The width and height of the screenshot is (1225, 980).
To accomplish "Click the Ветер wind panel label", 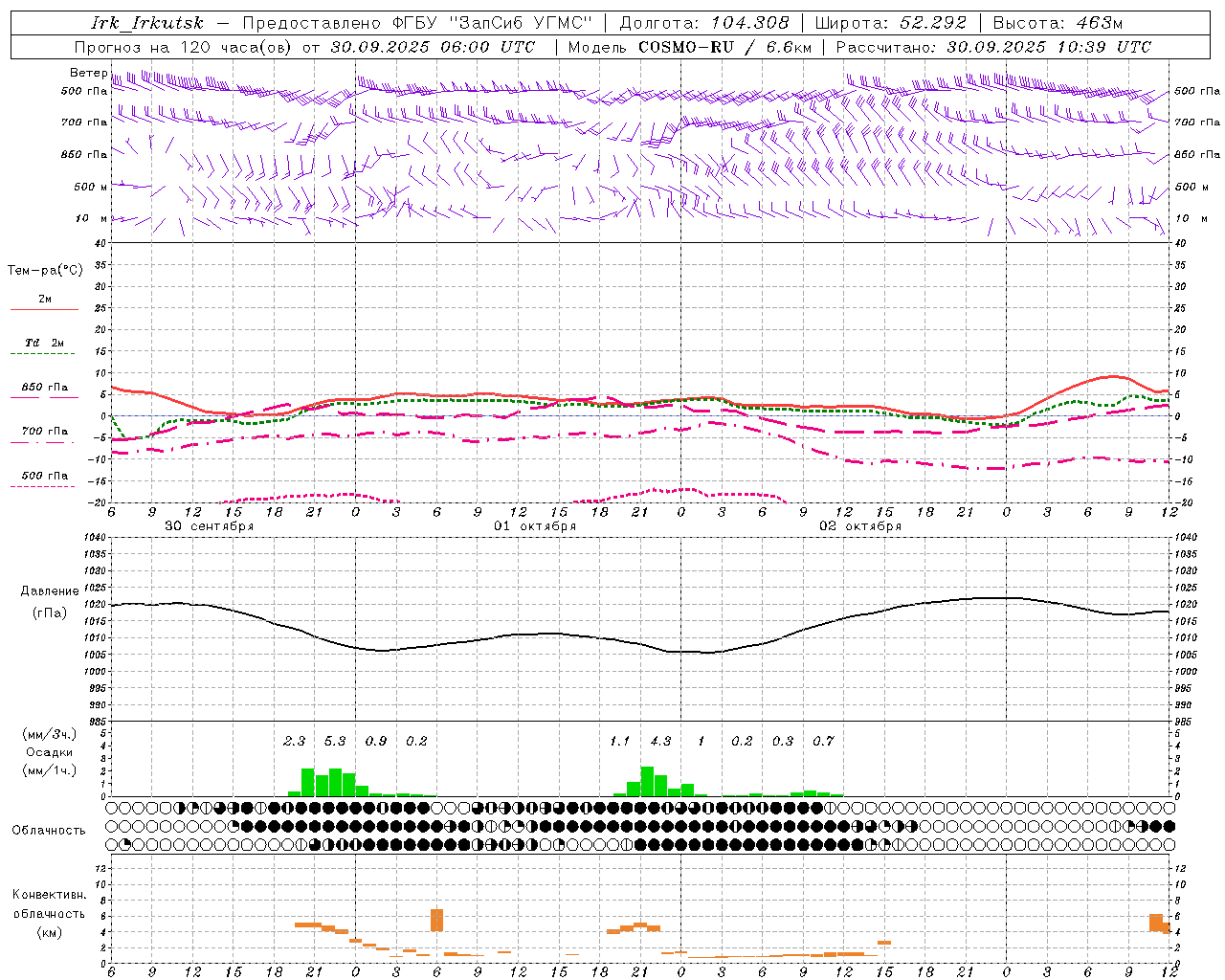I will [88, 73].
